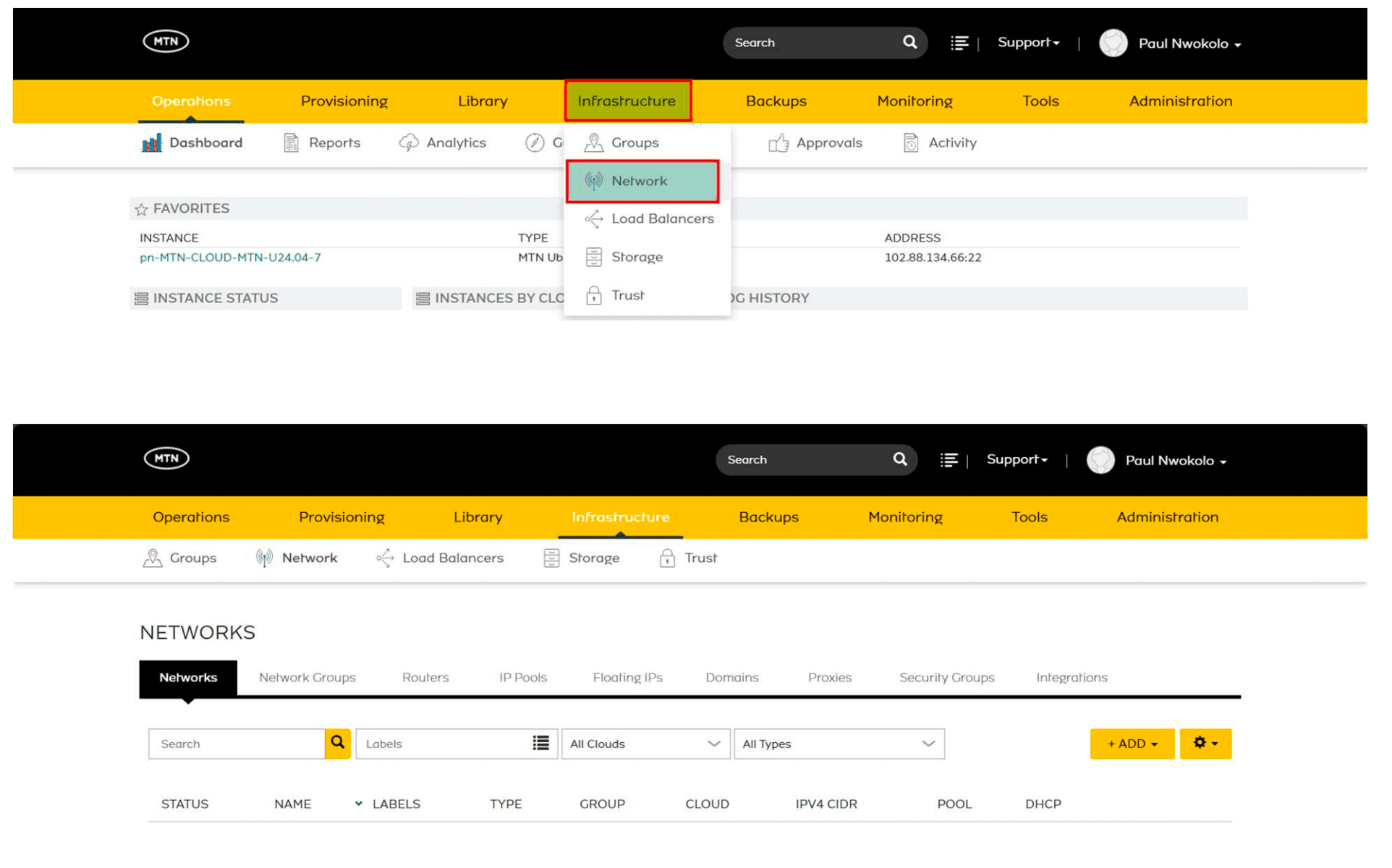Select Trust in the Infrastructure dropdown

[615, 295]
